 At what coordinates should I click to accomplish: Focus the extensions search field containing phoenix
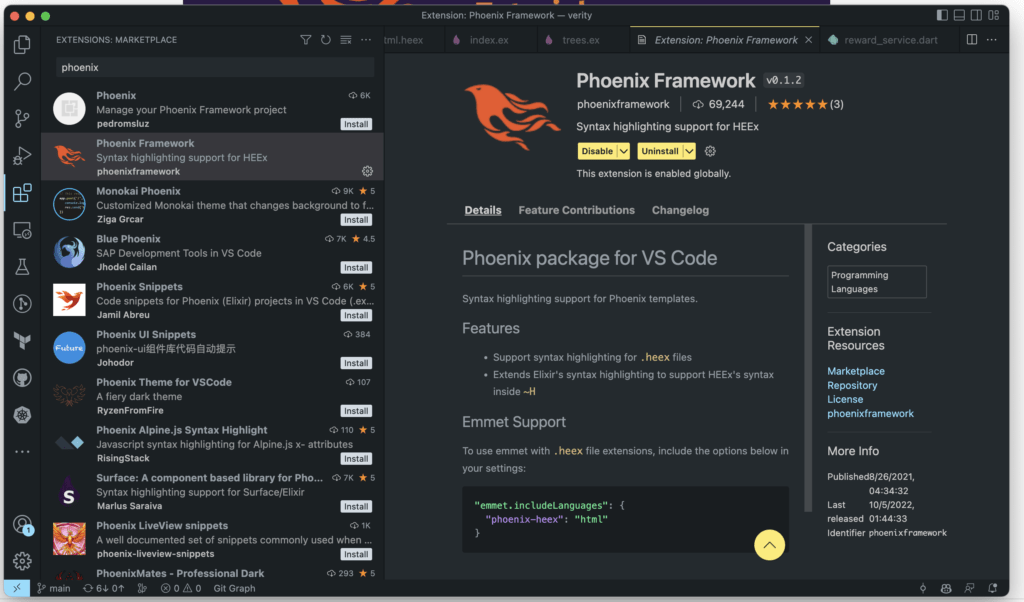(x=215, y=67)
